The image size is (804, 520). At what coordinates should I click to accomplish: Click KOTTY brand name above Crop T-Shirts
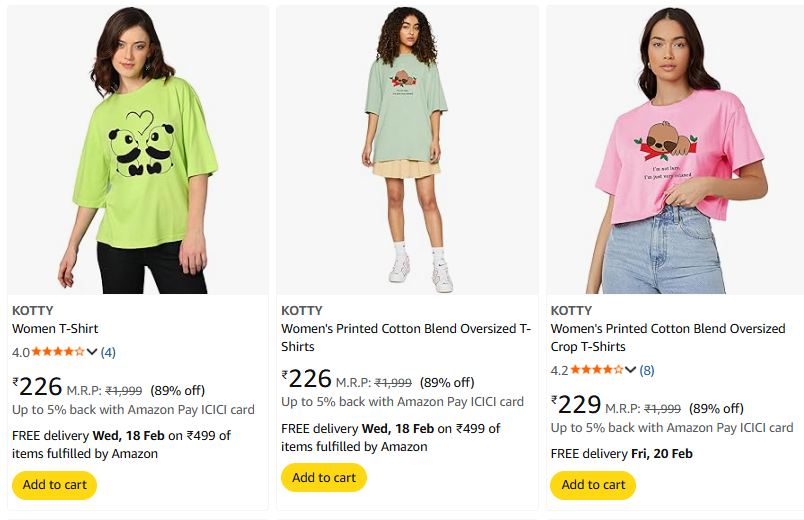coord(572,310)
